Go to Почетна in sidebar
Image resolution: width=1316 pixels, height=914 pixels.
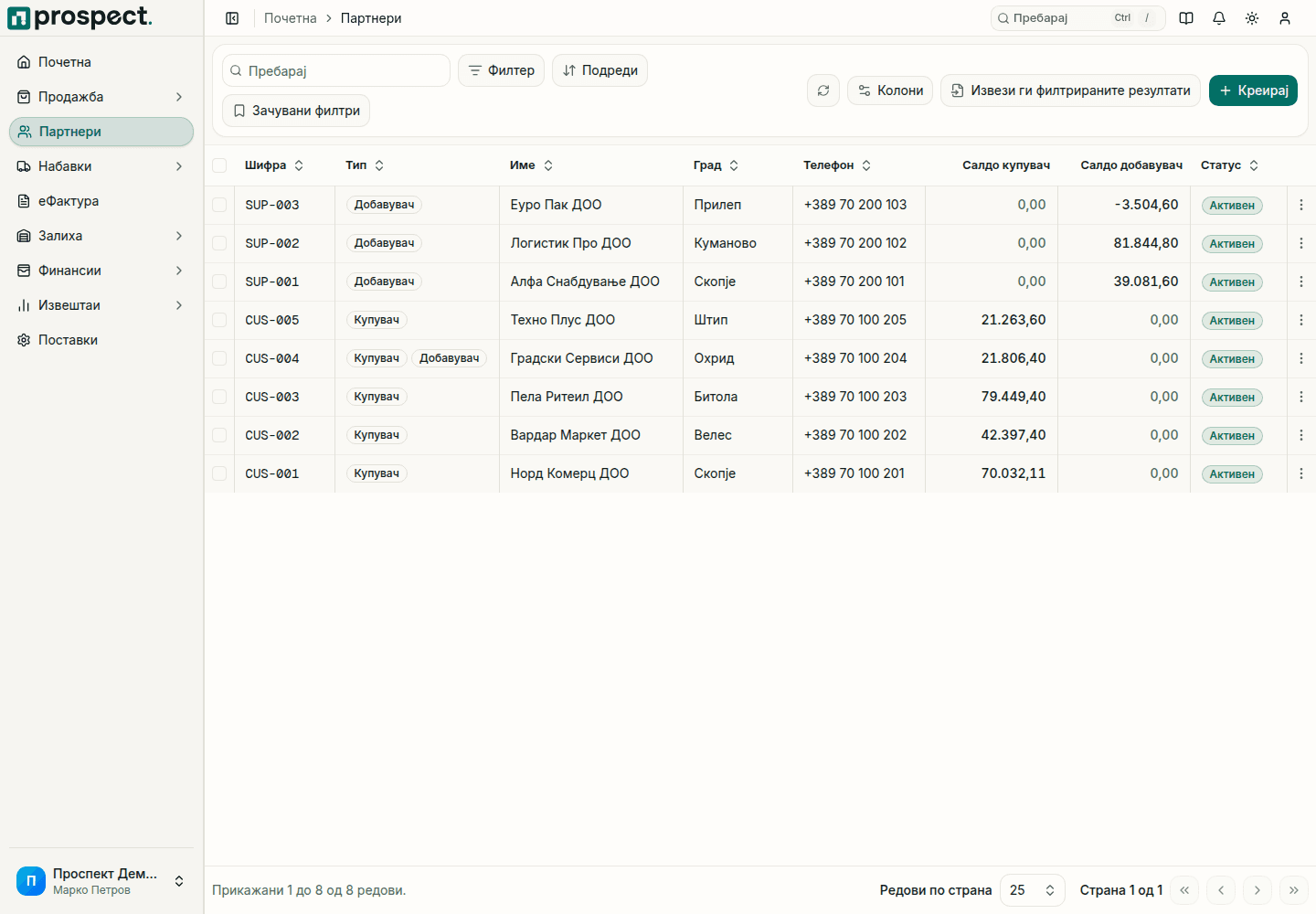[101, 62]
